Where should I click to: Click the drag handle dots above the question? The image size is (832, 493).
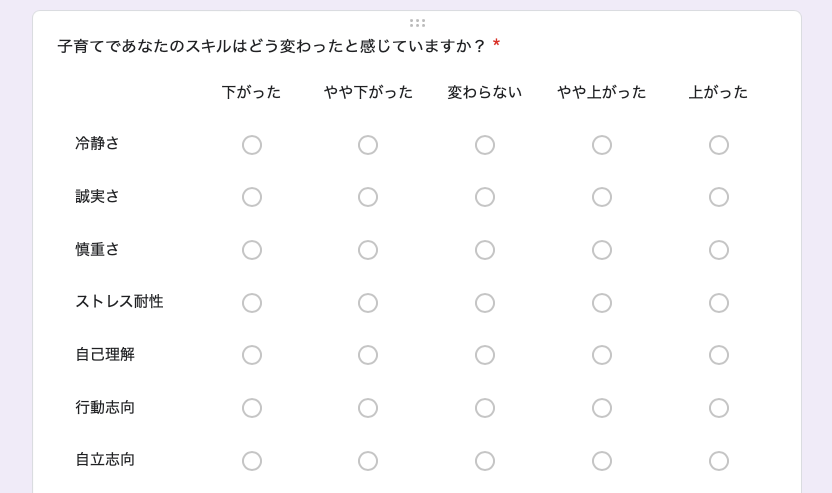click(417, 22)
